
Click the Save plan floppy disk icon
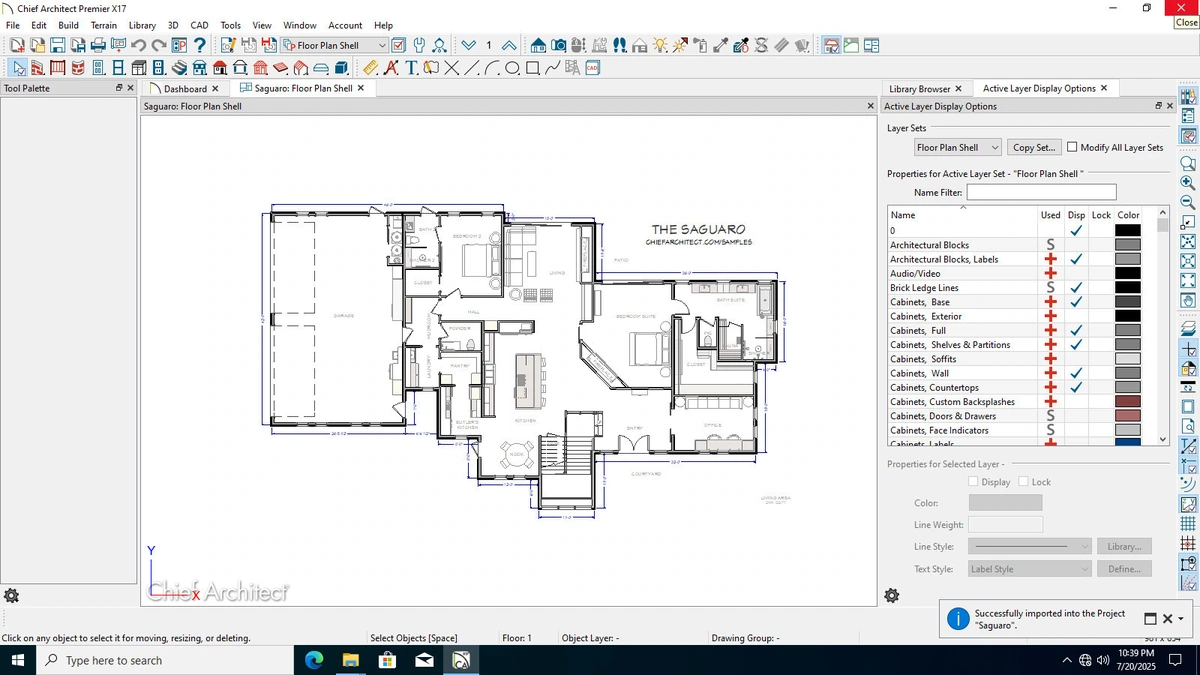57,45
